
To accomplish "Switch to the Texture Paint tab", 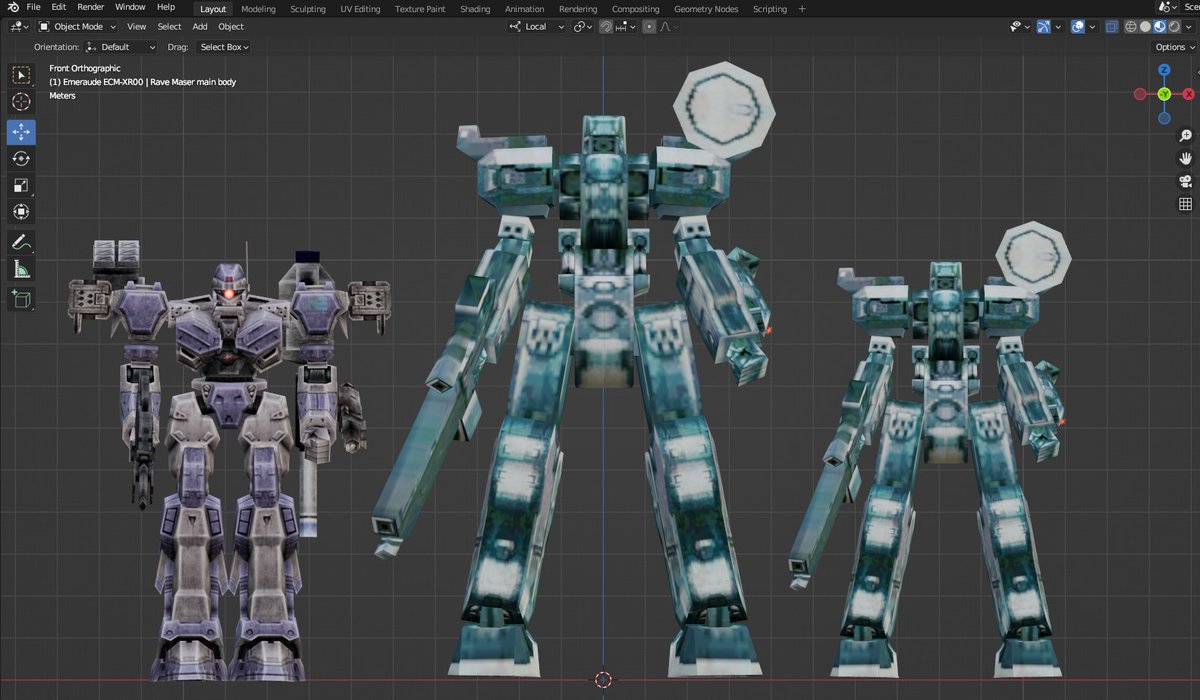I will click(x=420, y=9).
